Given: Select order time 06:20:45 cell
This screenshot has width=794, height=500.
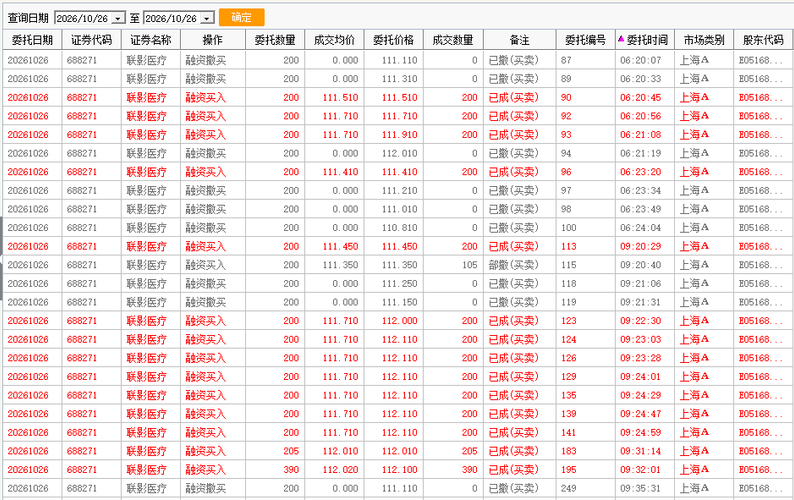Looking at the screenshot, I should pos(645,98).
